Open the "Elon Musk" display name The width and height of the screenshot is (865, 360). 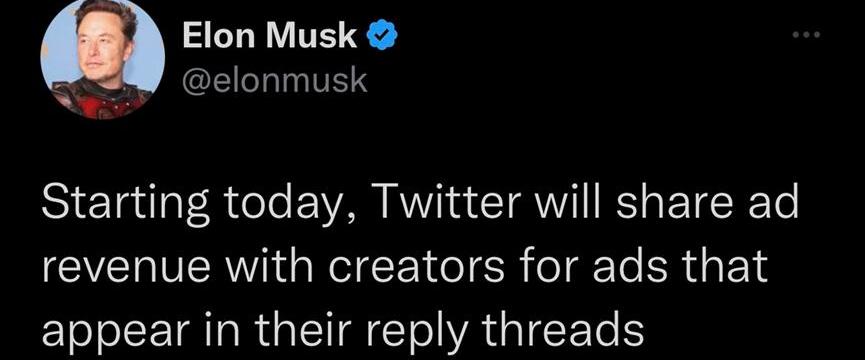(269, 37)
